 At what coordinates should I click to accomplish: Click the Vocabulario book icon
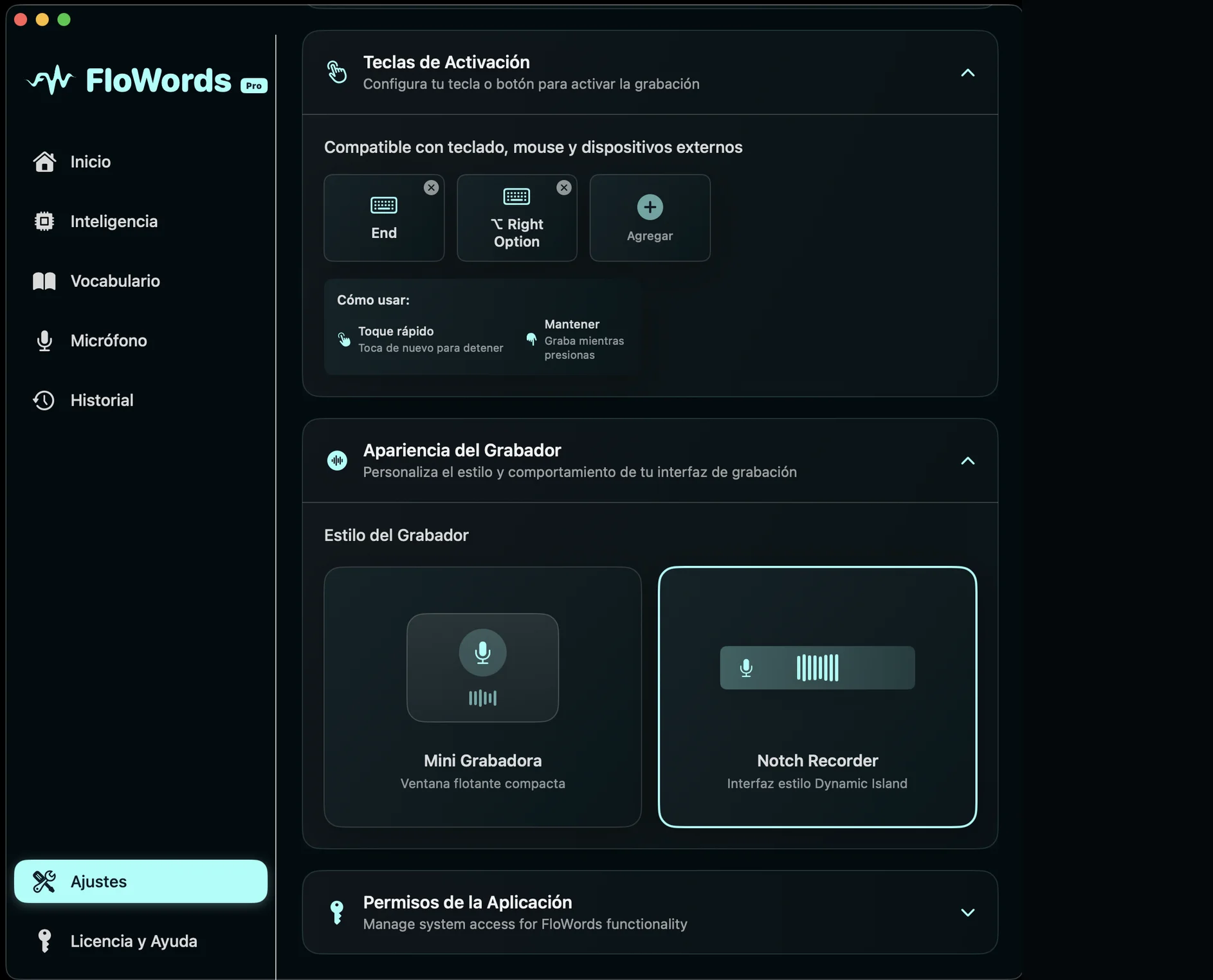[x=44, y=281]
